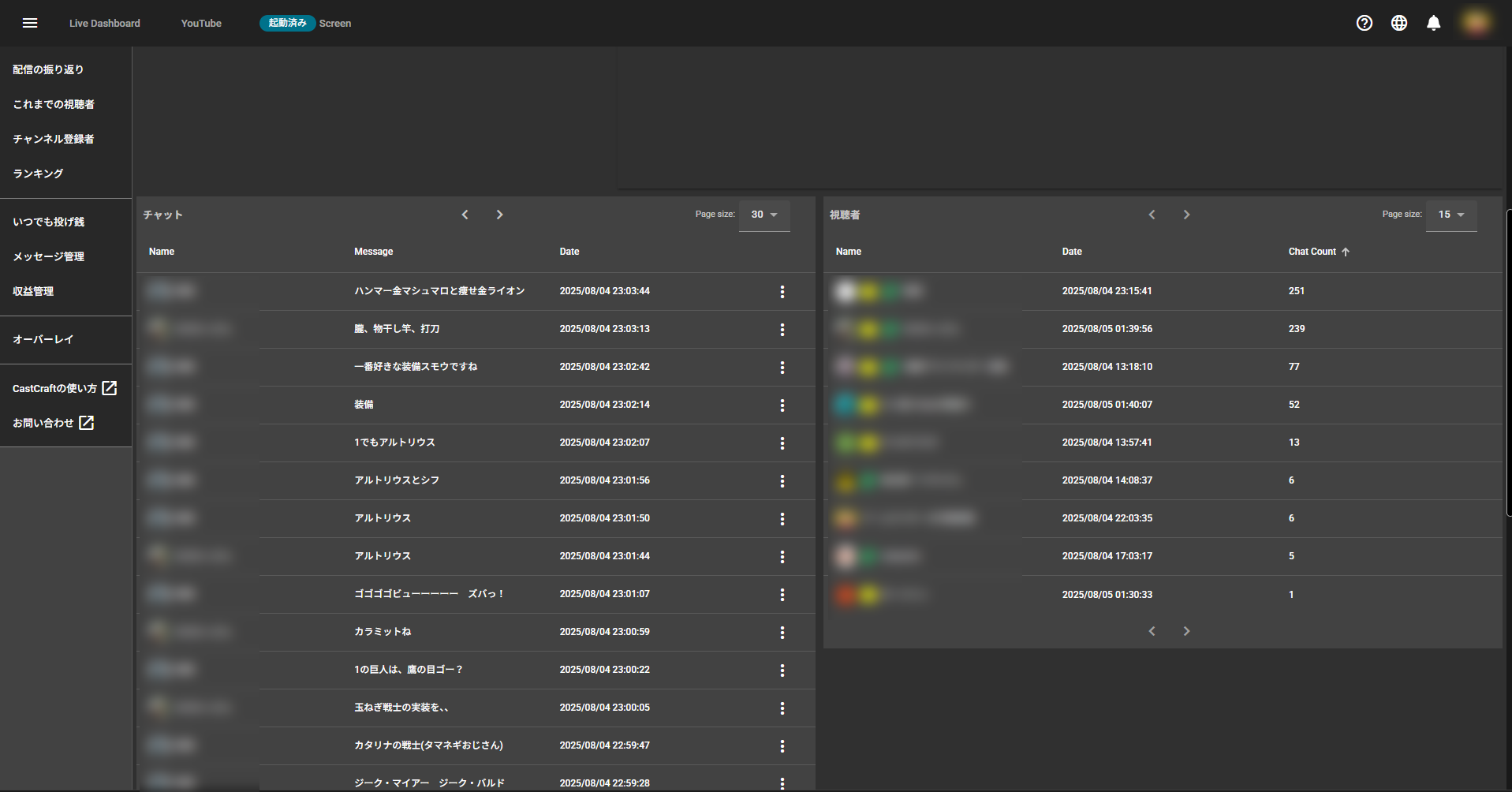Viewport: 1512px width, 792px height.
Task: Open ランキング in sidebar
Action: (x=38, y=174)
